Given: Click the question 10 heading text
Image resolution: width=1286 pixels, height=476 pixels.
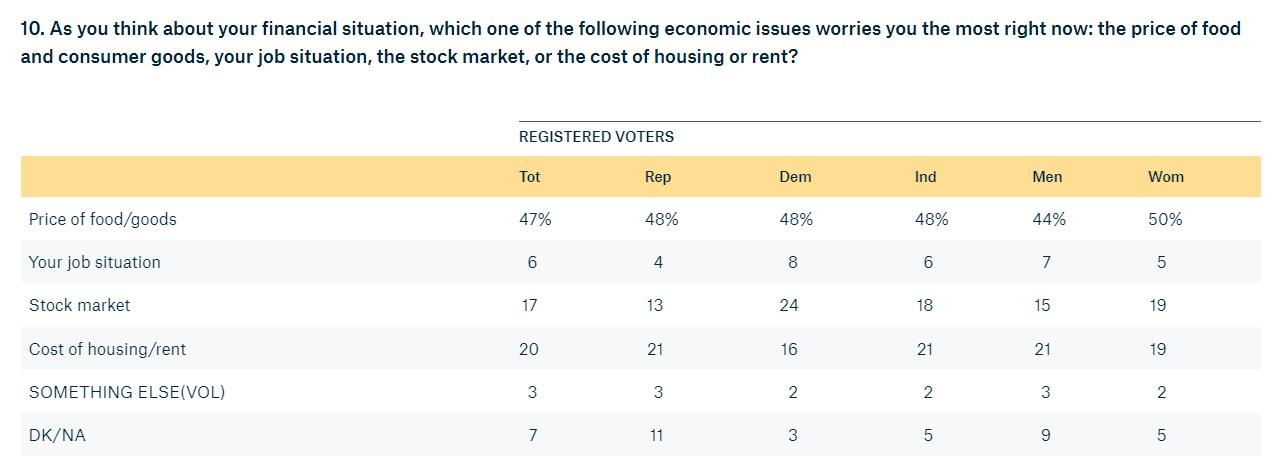Looking at the screenshot, I should pos(630,42).
